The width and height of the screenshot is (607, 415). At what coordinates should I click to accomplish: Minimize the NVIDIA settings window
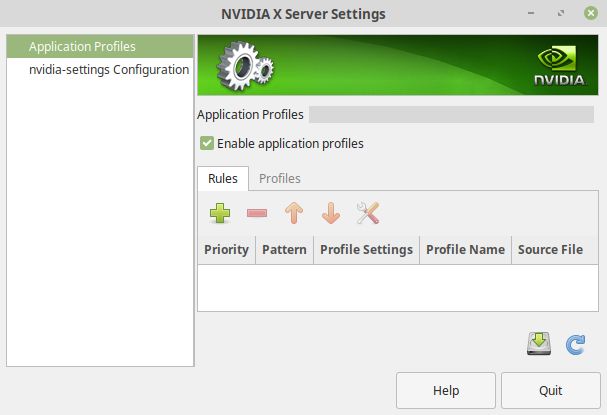(531, 14)
